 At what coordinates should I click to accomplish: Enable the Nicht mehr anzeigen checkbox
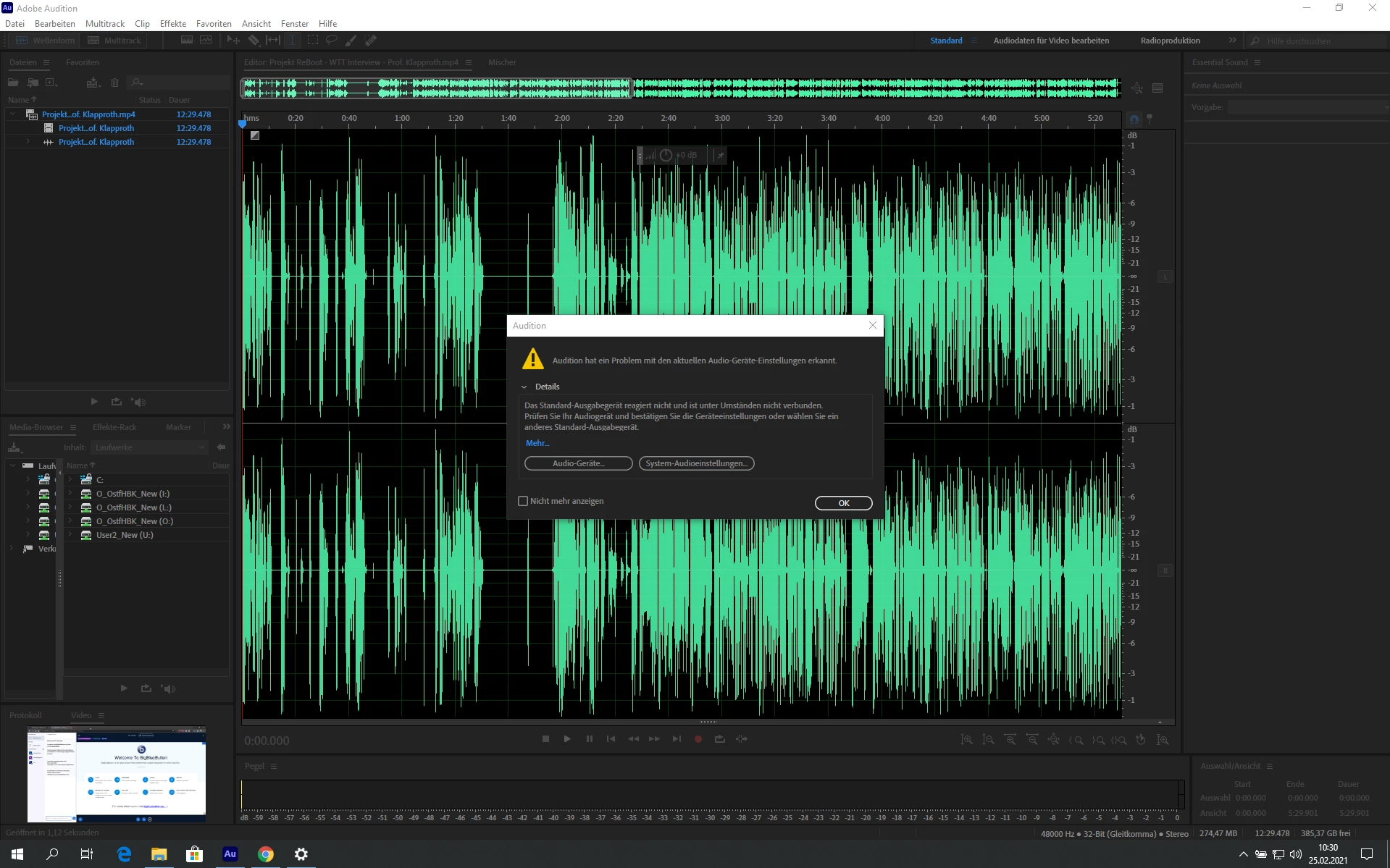tap(523, 501)
